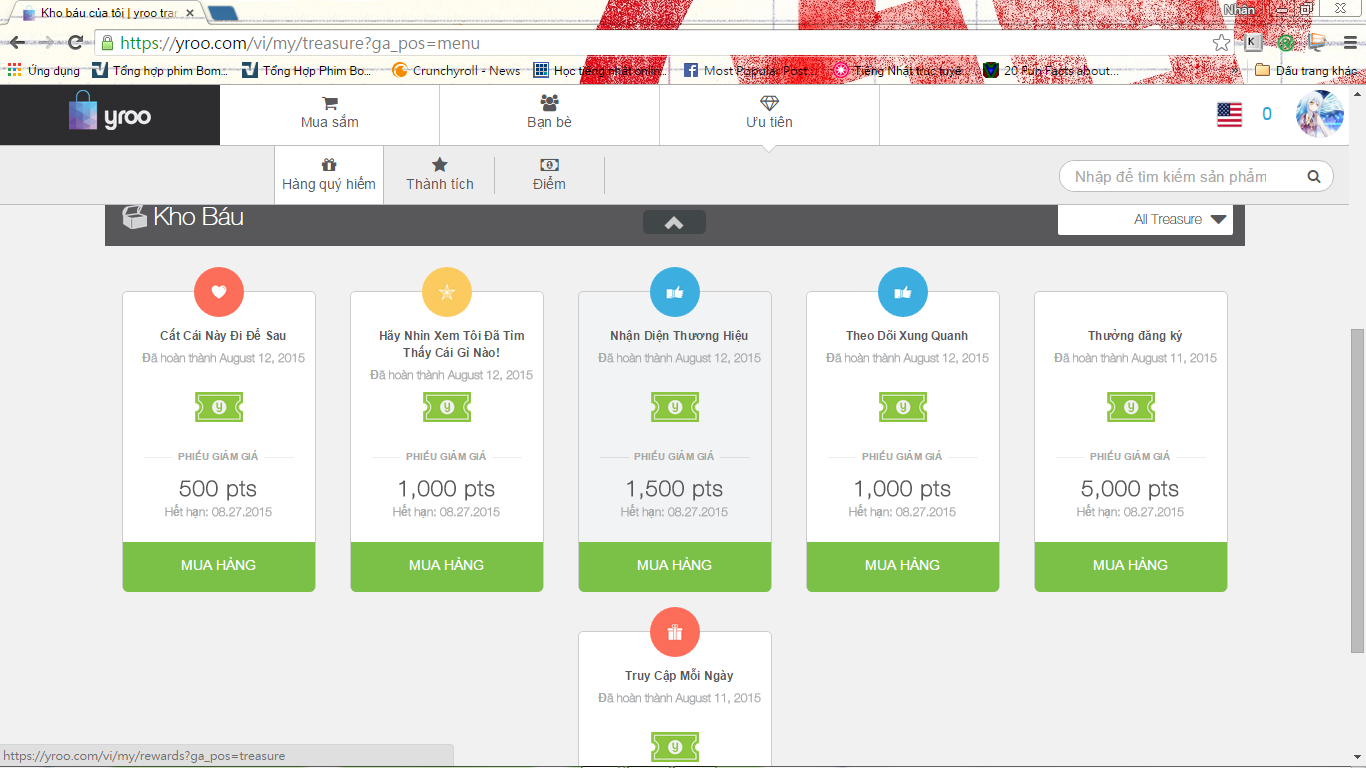Open the Mua sắm navigation menu

(330, 114)
